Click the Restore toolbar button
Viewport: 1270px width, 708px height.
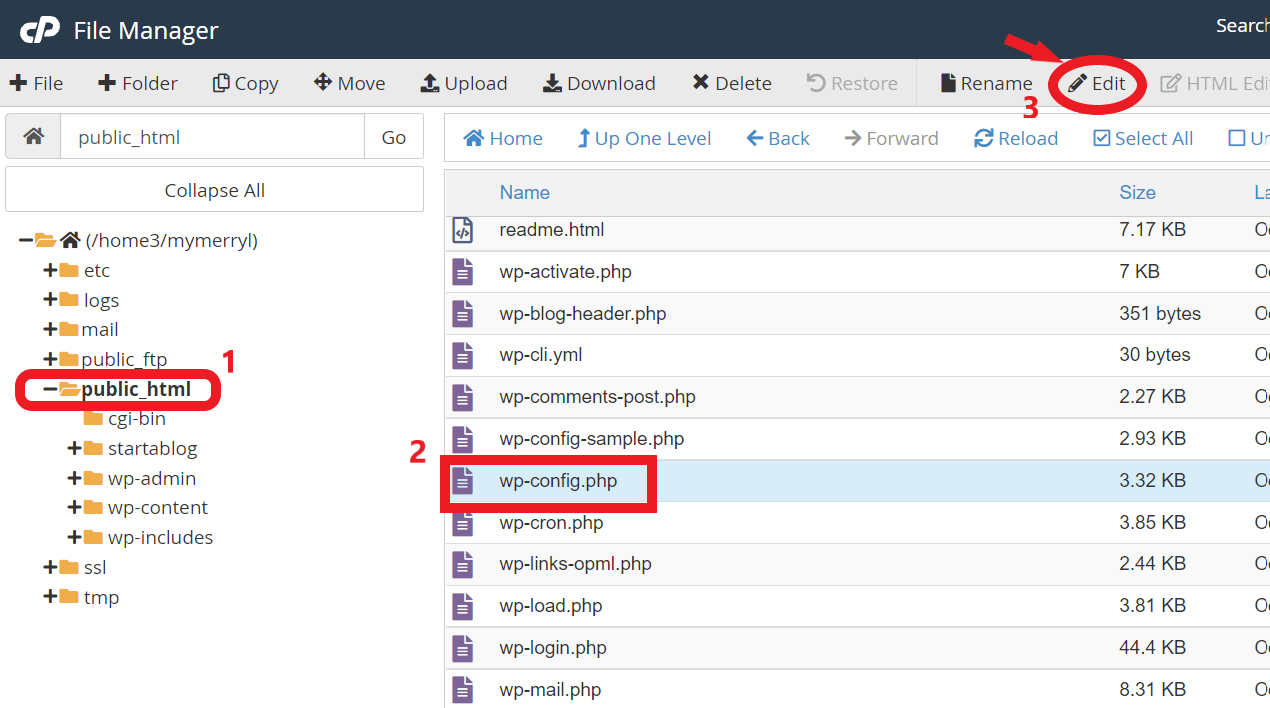pyautogui.click(x=852, y=83)
